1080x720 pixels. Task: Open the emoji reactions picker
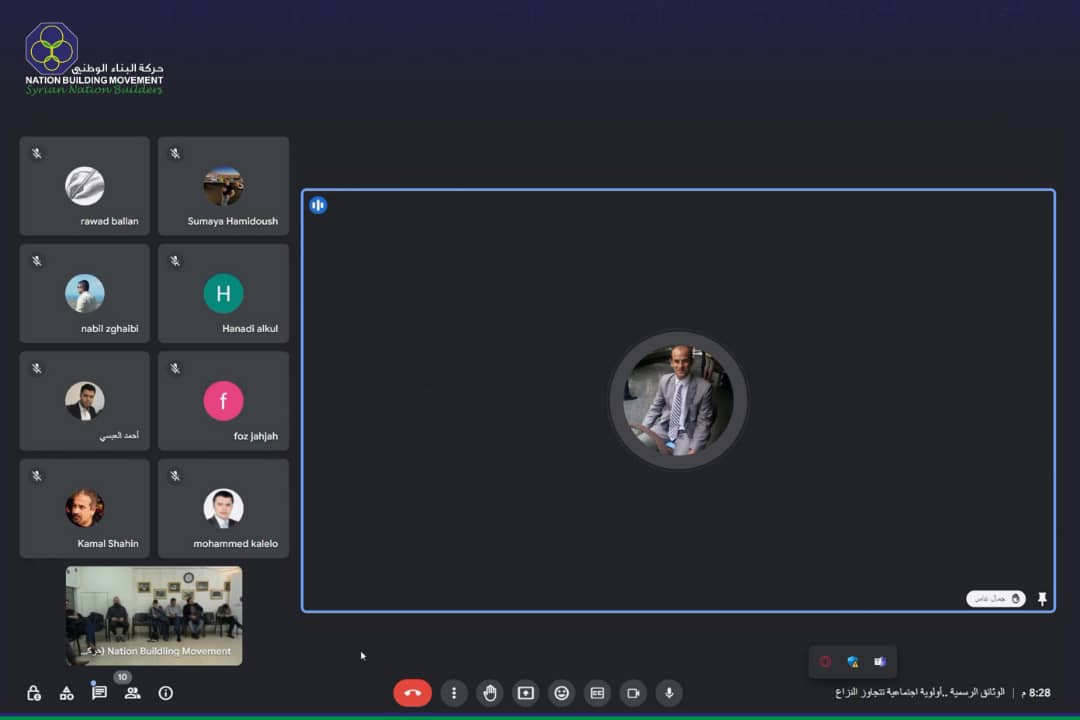(562, 693)
